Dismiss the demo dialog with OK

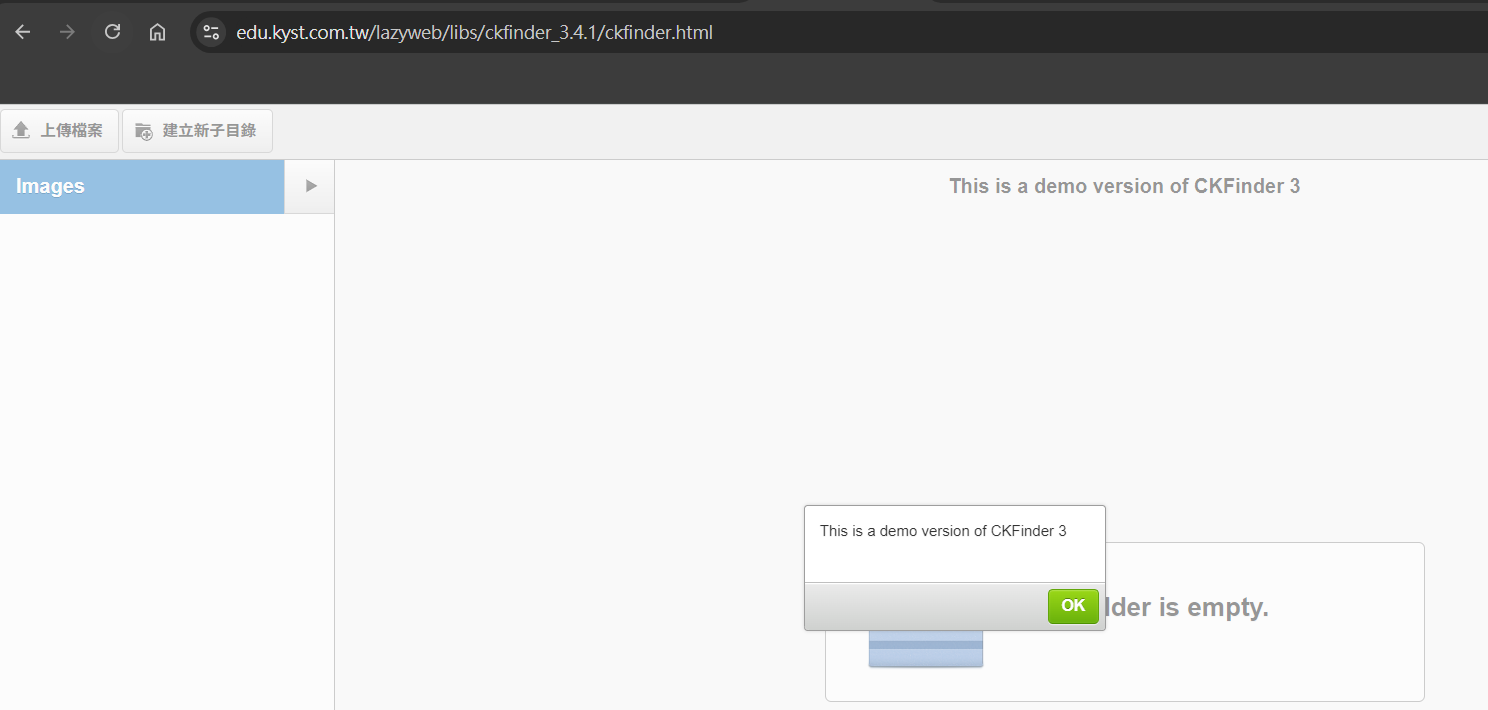(1073, 606)
